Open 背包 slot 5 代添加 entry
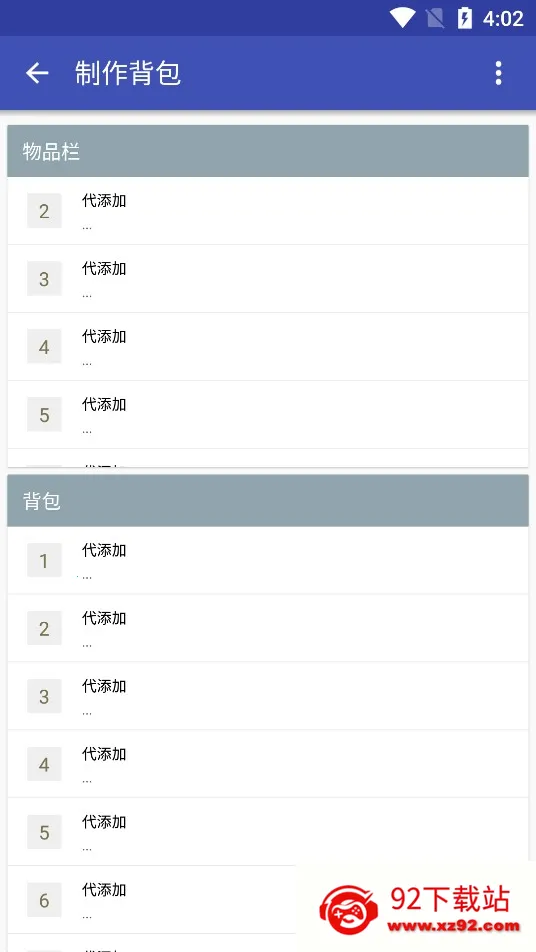This screenshot has width=536, height=952. click(268, 832)
